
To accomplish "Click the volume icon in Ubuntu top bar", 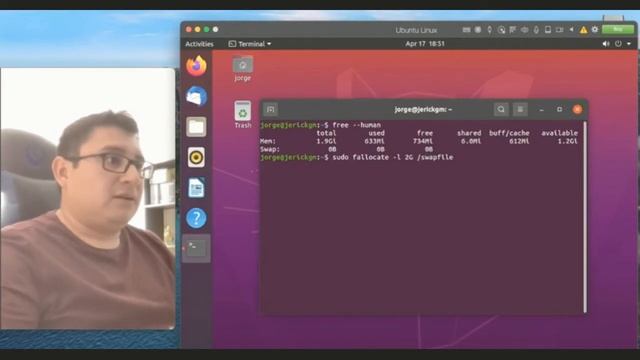I will (606, 44).
